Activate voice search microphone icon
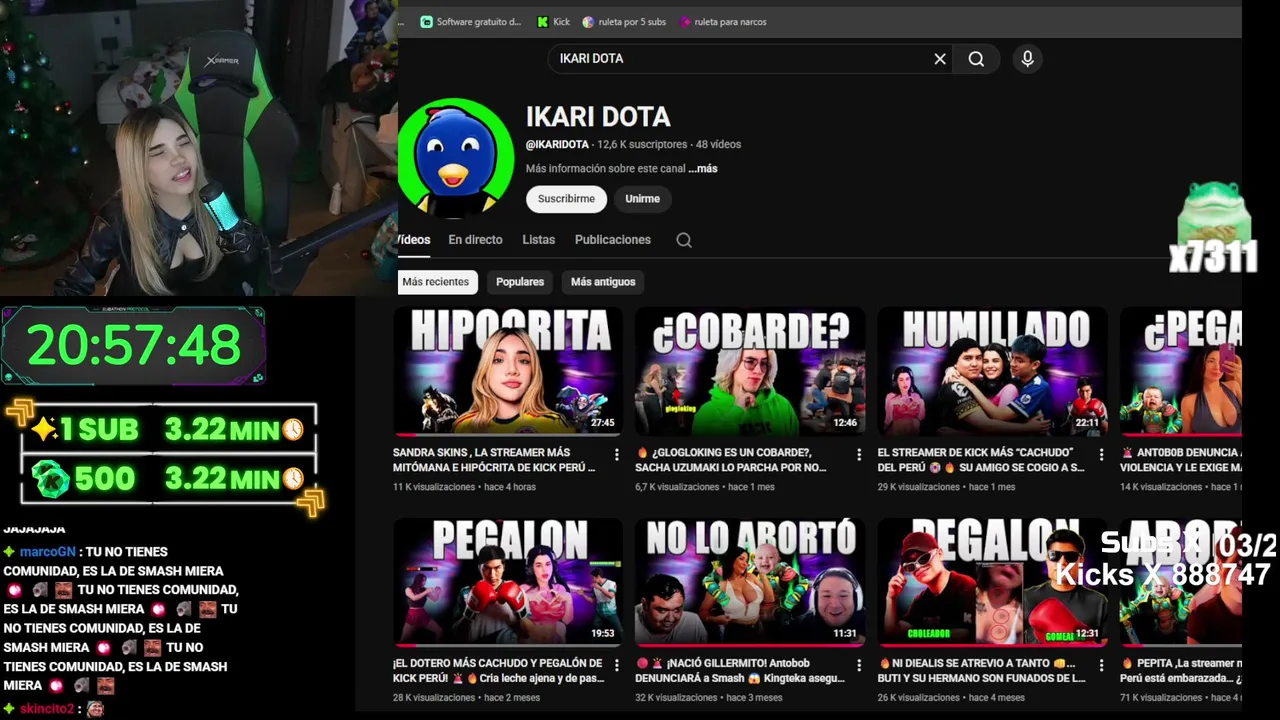 click(x=1027, y=59)
